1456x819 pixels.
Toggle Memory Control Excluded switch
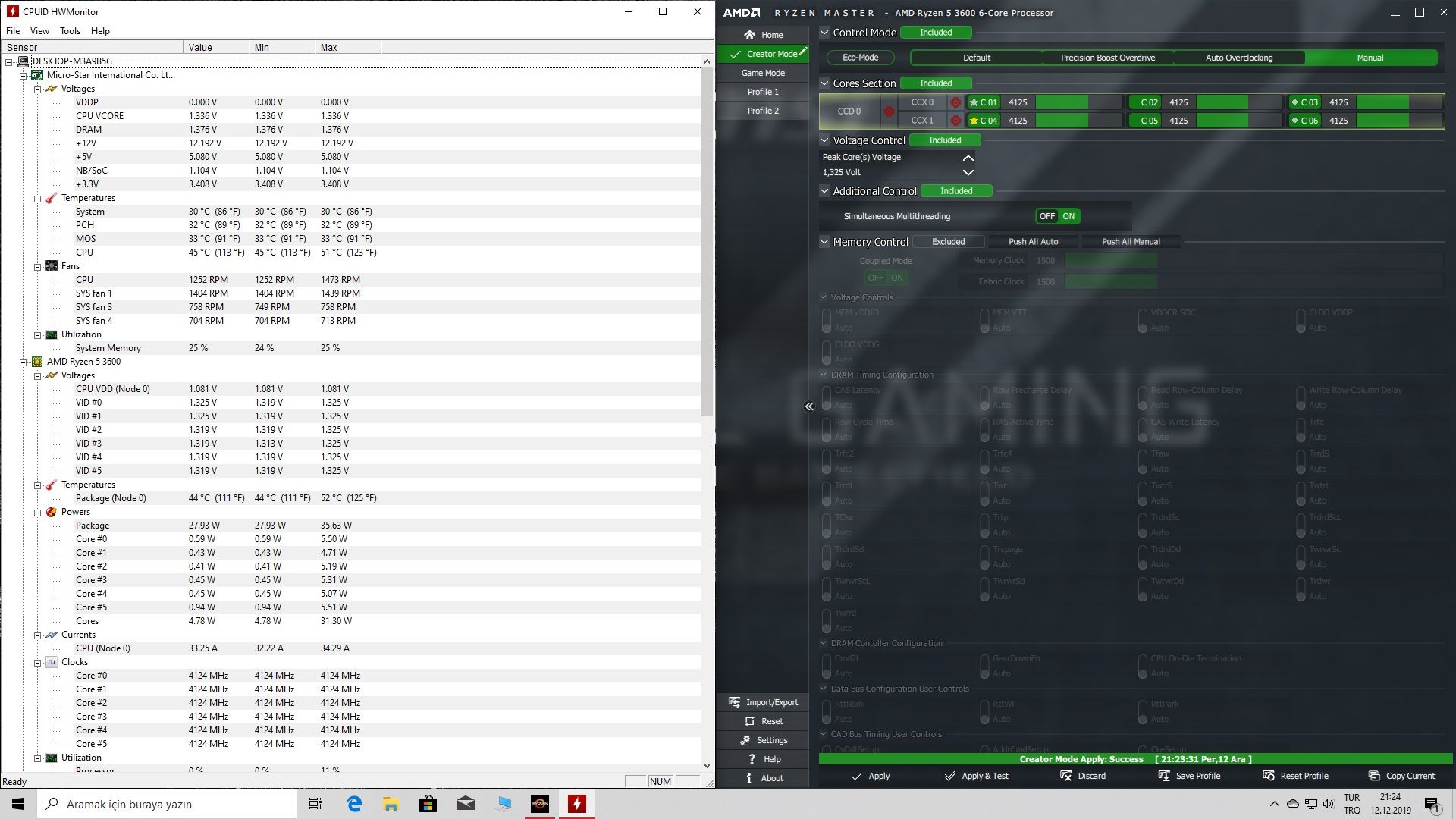click(948, 242)
